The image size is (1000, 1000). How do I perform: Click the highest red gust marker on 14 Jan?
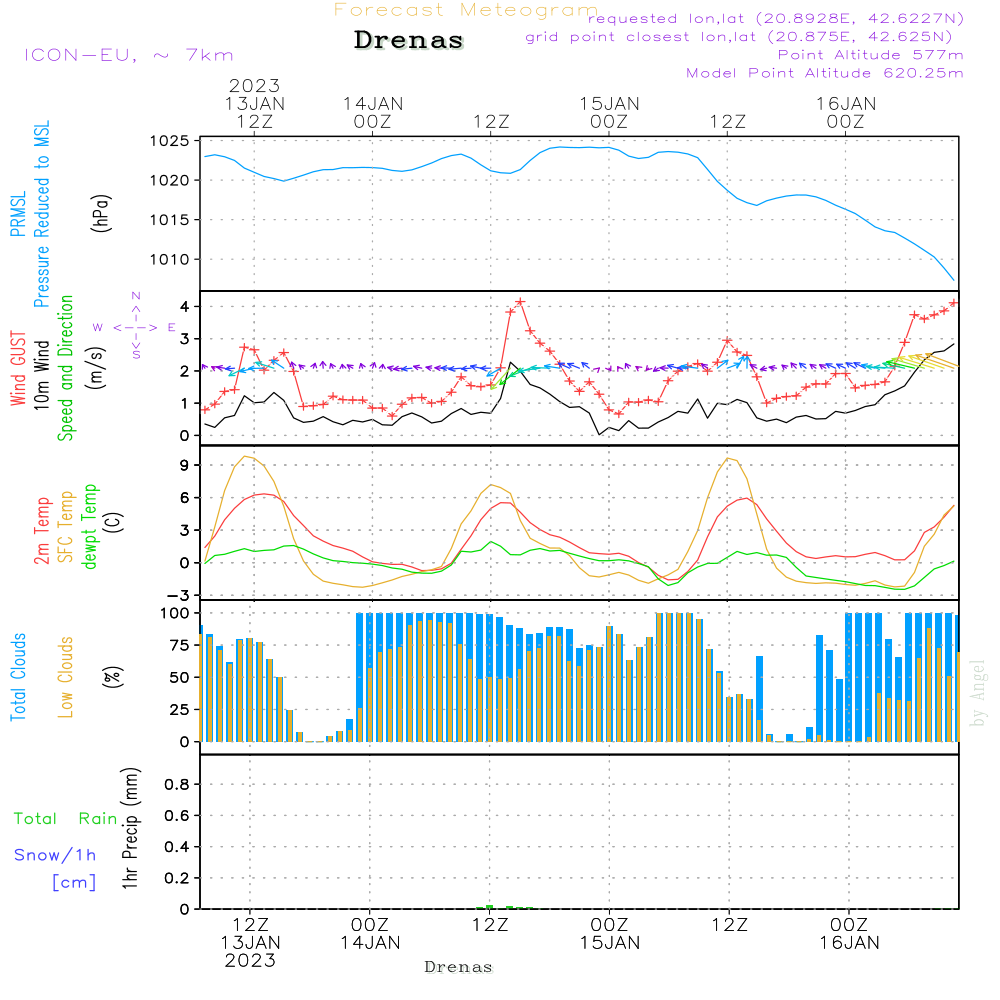tap(520, 302)
